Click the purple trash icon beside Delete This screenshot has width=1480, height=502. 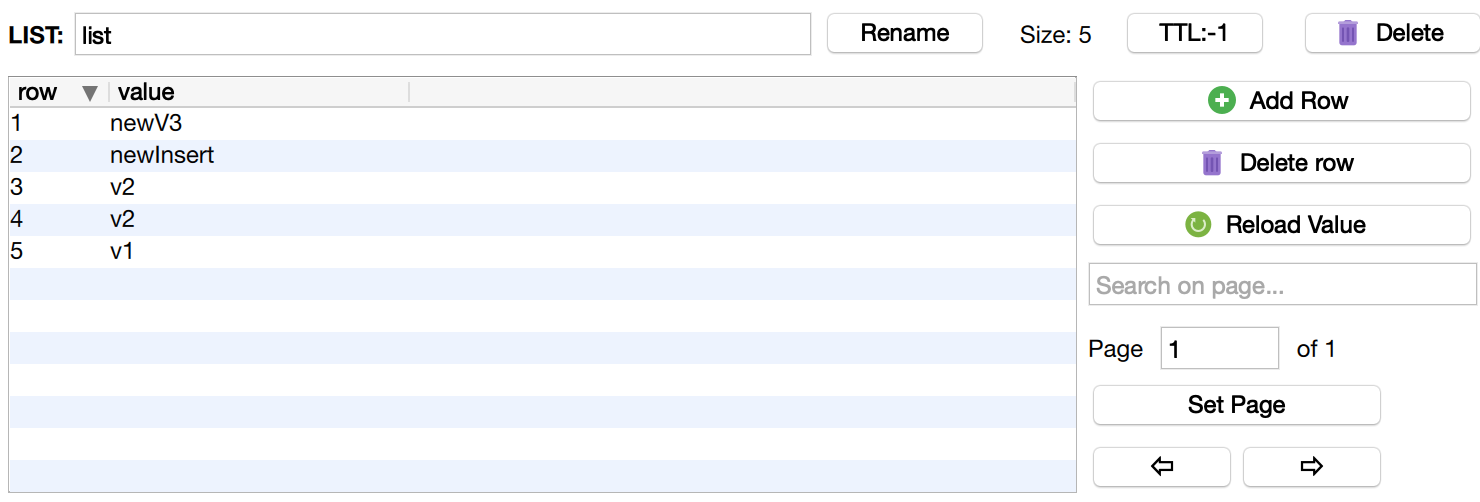point(1348,33)
